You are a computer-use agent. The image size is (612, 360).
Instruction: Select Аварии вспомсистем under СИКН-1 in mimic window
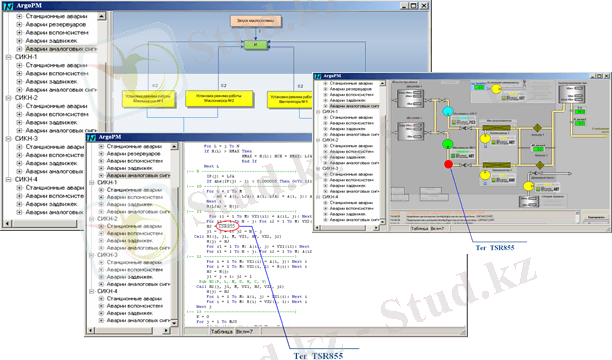tap(352, 123)
